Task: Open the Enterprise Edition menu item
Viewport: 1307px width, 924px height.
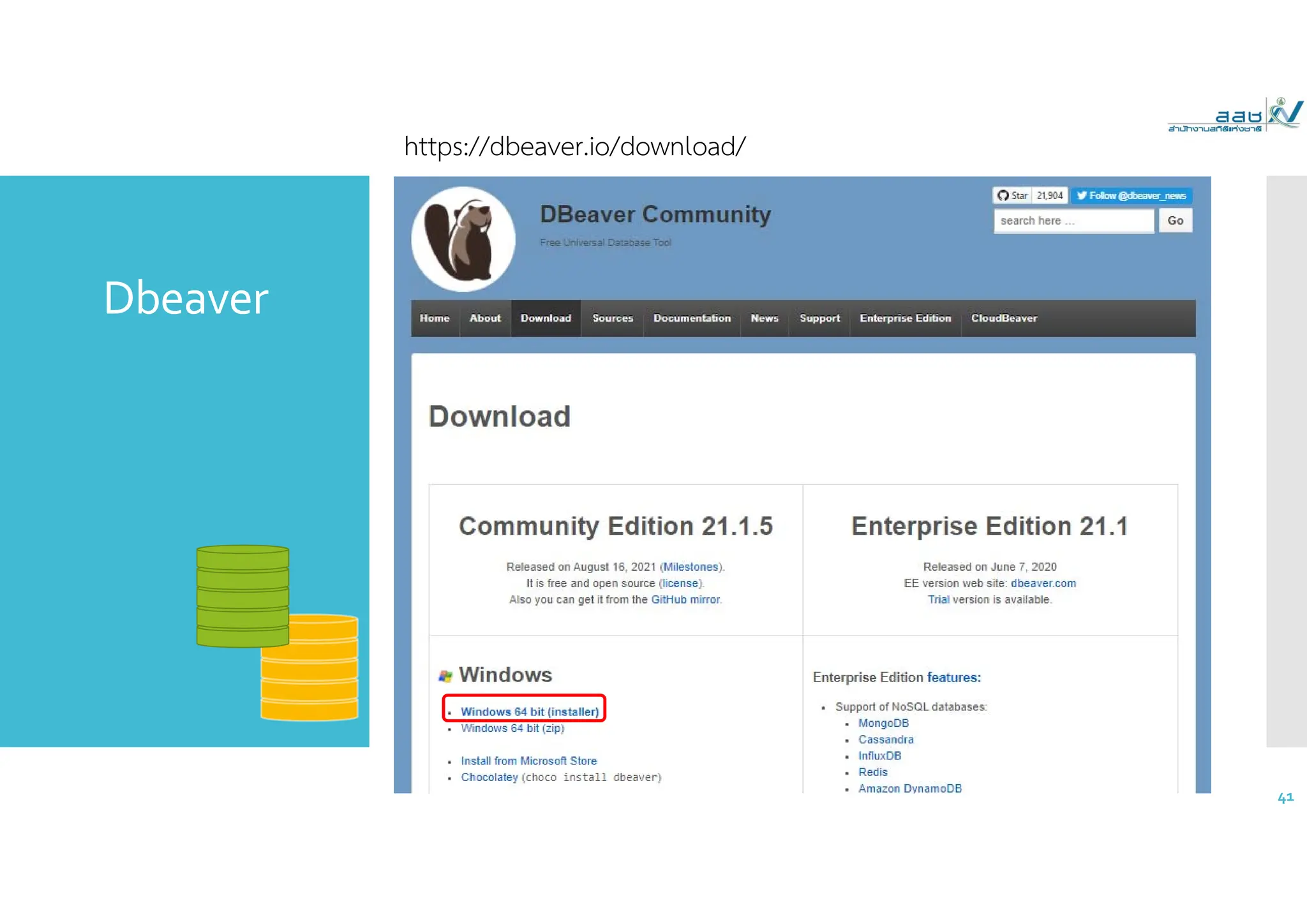Action: tap(905, 318)
